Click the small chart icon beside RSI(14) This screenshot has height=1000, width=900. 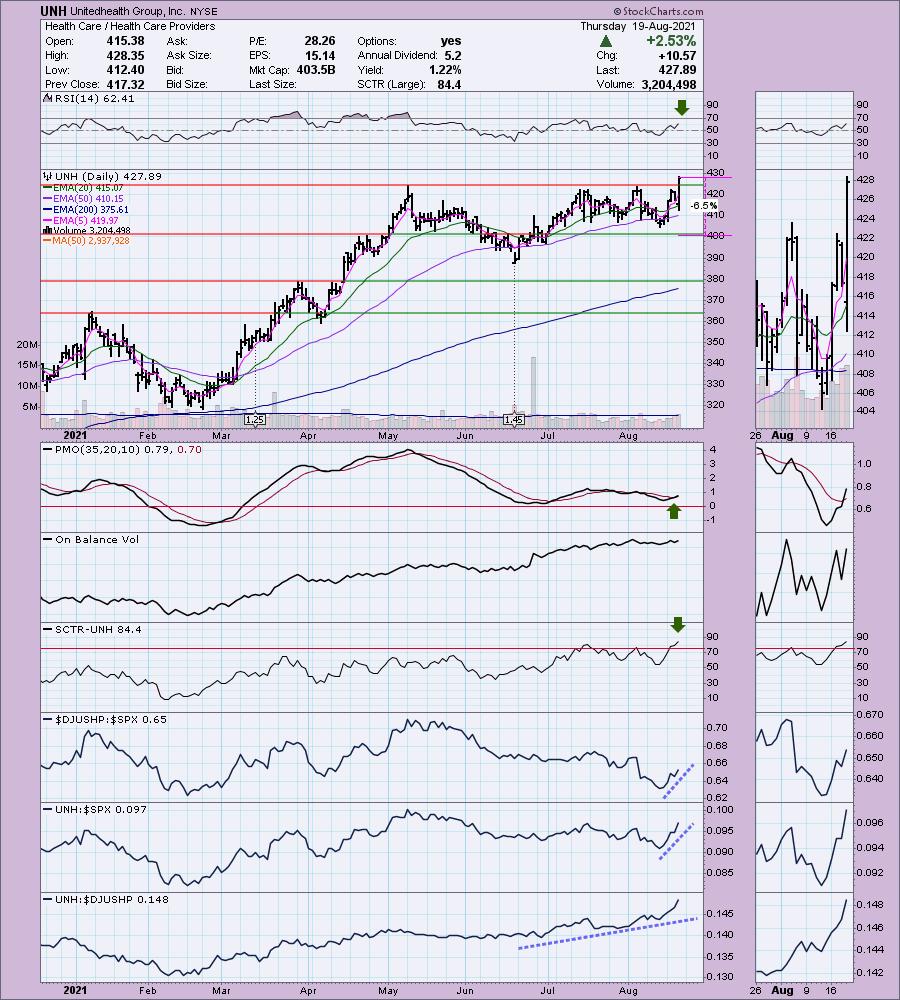(x=48, y=98)
